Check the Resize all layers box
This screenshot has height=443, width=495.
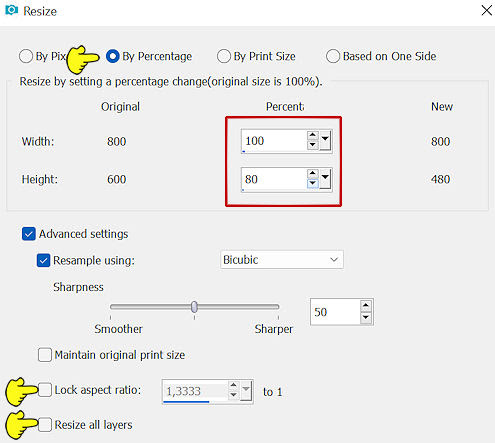pos(45,425)
